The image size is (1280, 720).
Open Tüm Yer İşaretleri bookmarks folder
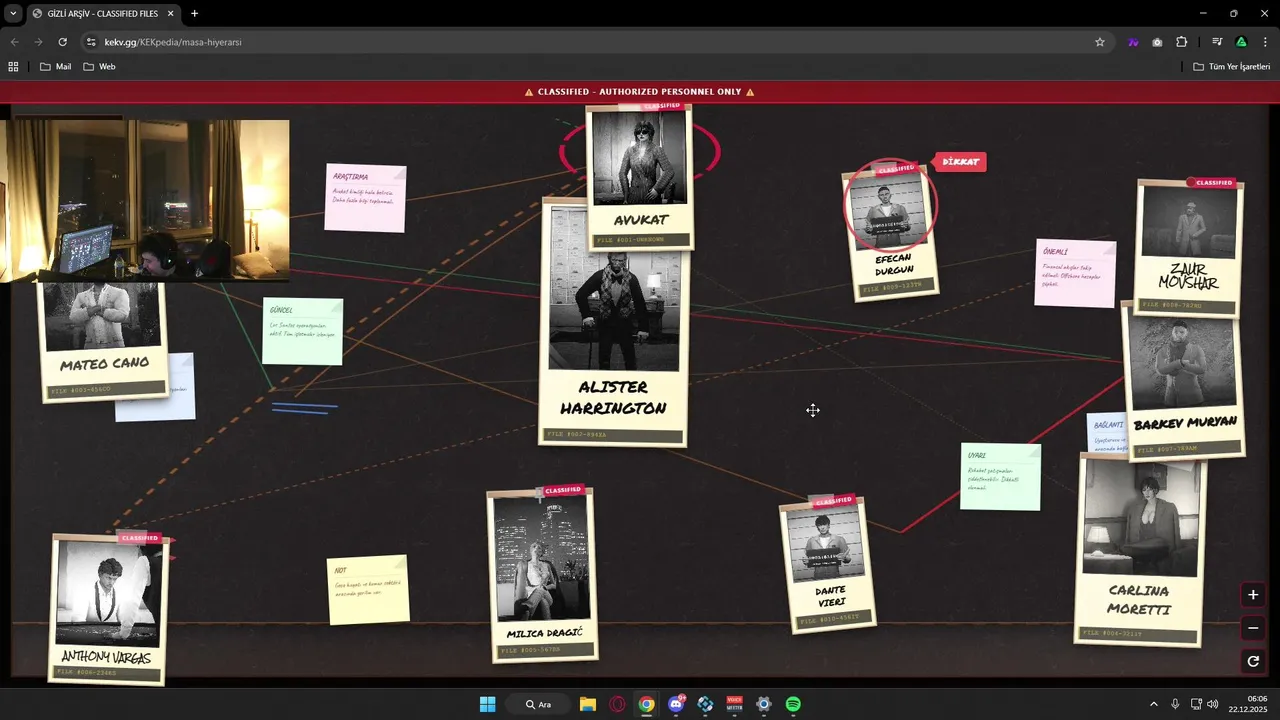(x=1231, y=66)
